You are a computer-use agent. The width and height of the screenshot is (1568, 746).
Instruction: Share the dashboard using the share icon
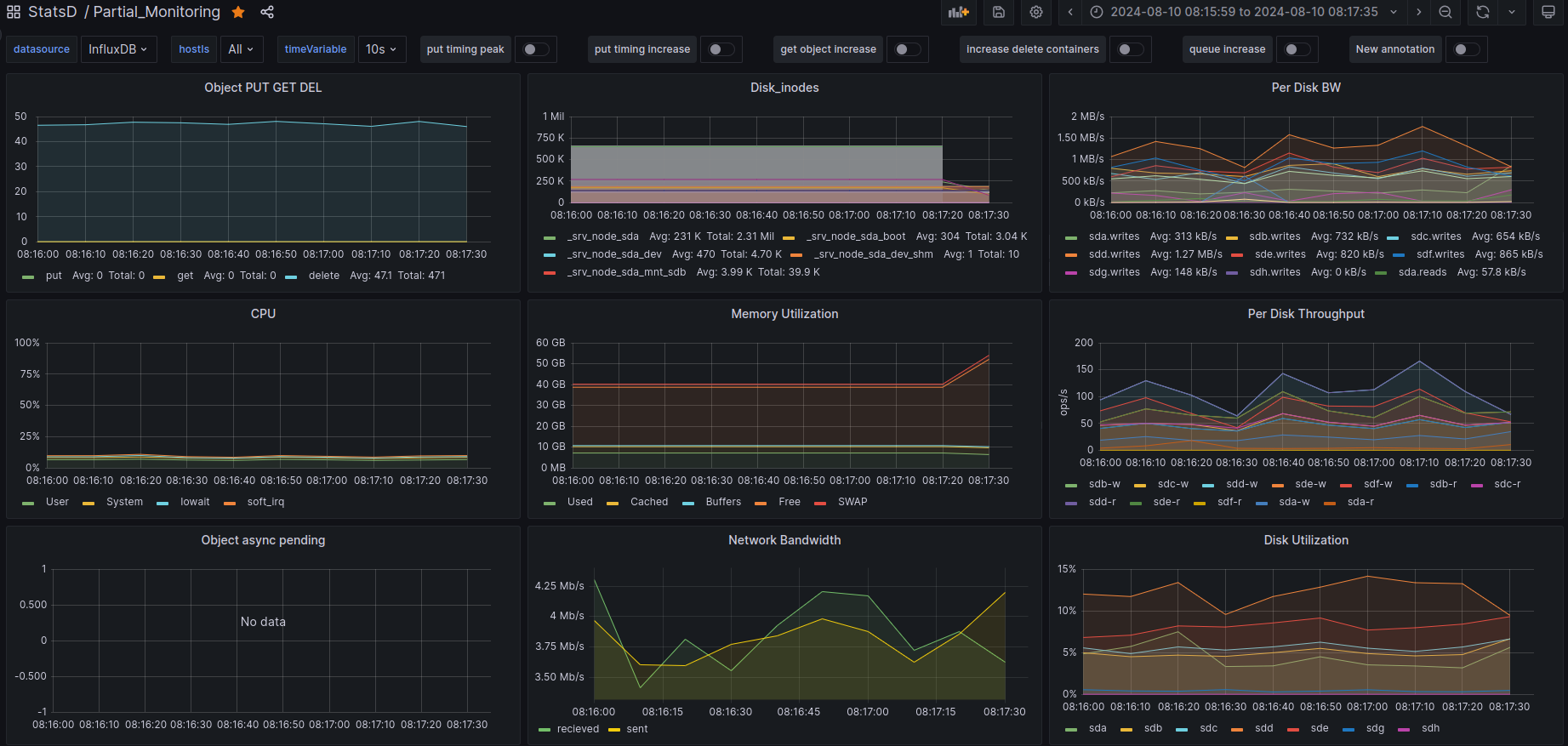[267, 12]
